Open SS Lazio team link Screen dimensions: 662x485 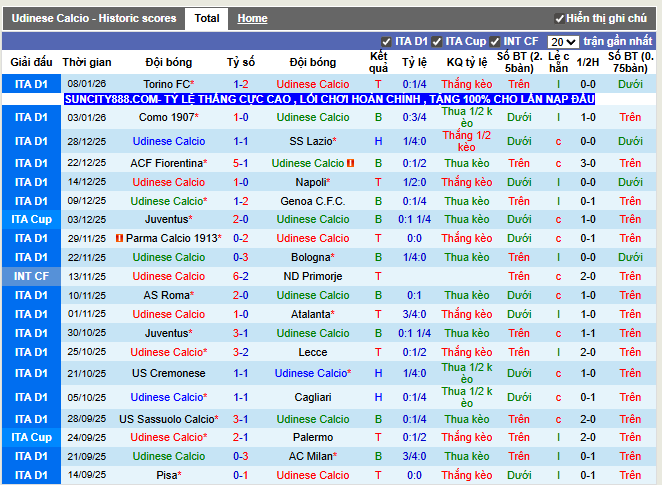[x=313, y=141]
